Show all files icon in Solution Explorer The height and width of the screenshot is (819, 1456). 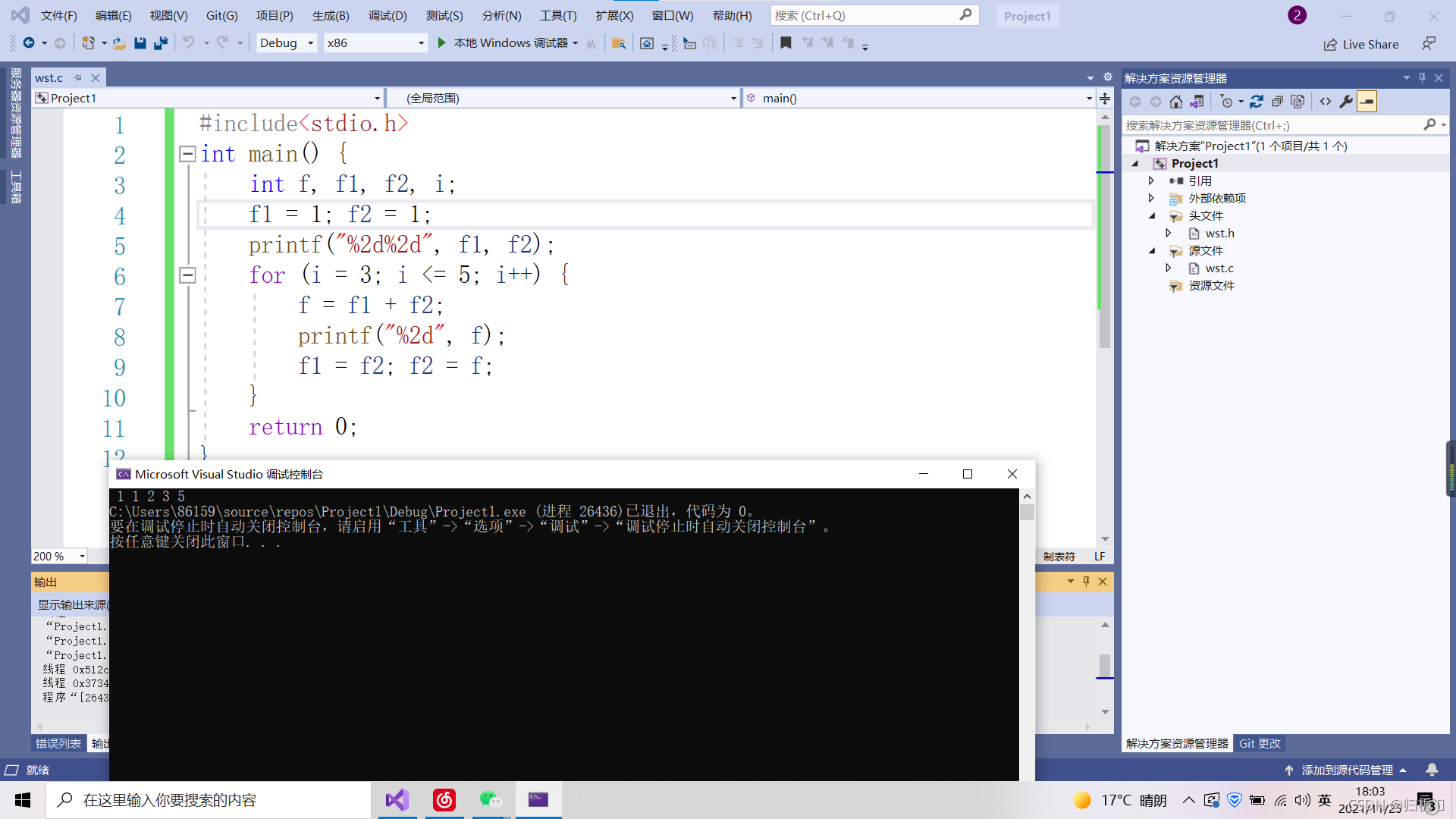click(1298, 102)
